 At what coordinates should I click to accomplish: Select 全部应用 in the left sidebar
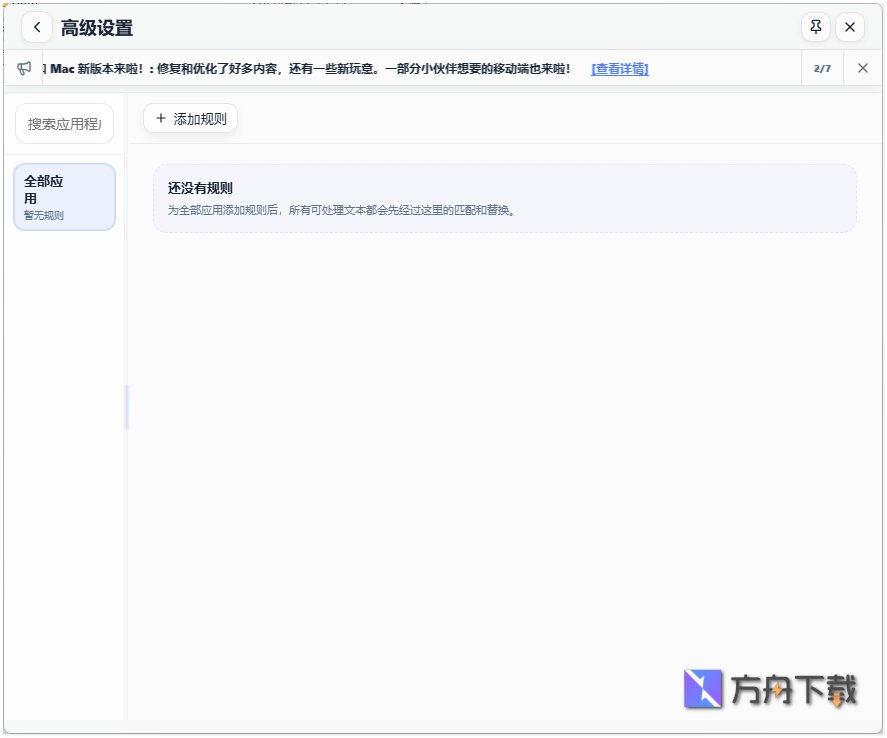click(64, 196)
